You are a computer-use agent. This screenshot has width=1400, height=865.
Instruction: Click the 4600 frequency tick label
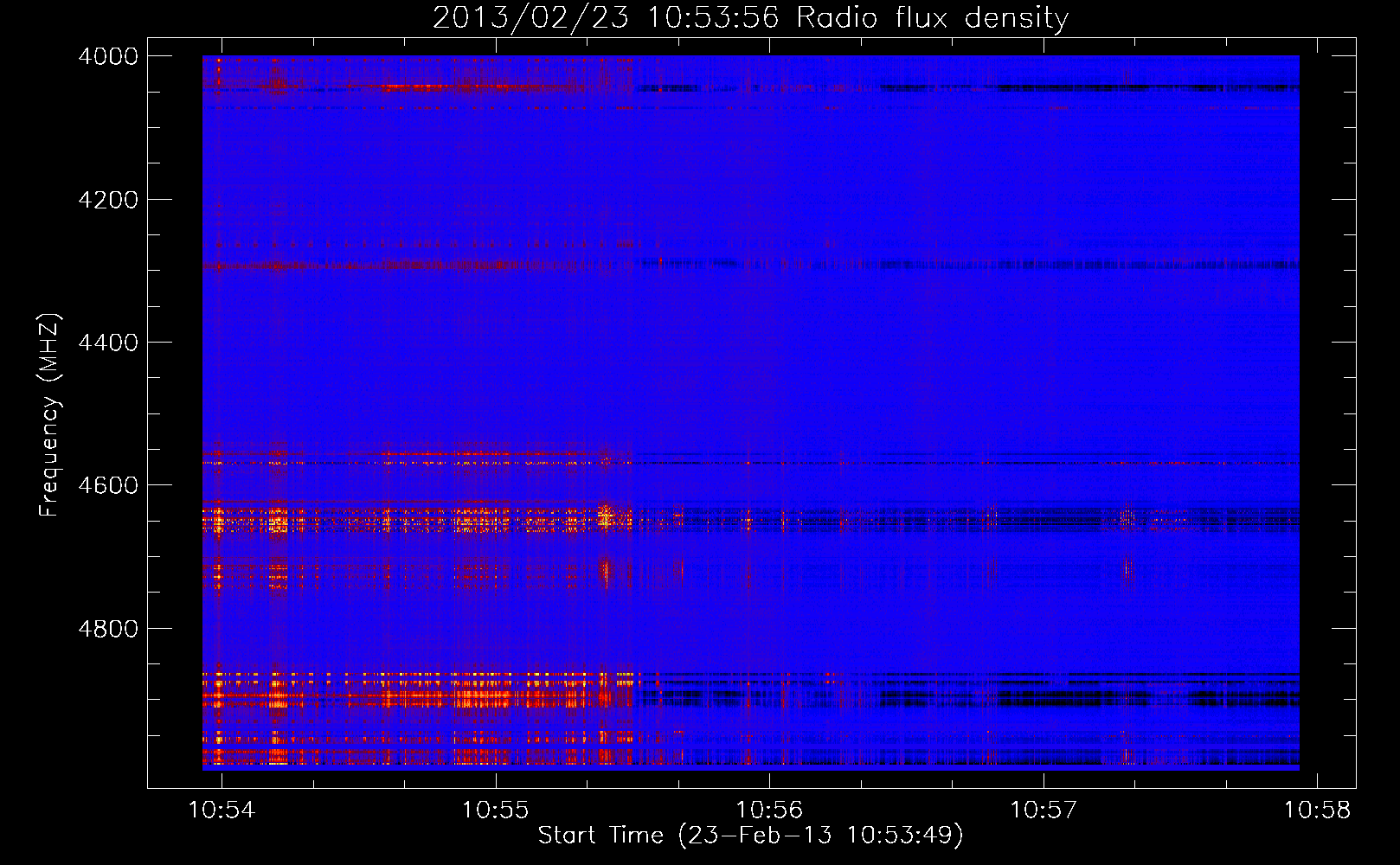click(108, 485)
